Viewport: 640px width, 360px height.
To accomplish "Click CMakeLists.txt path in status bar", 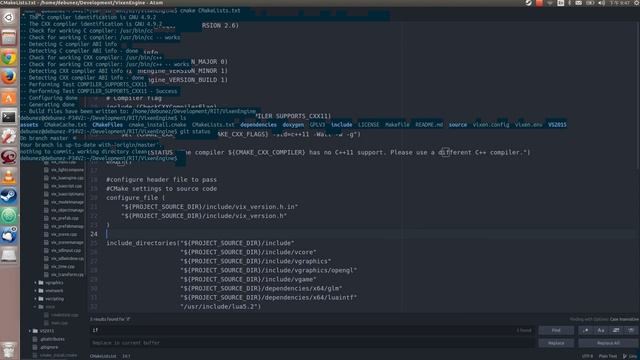I will point(103,356).
